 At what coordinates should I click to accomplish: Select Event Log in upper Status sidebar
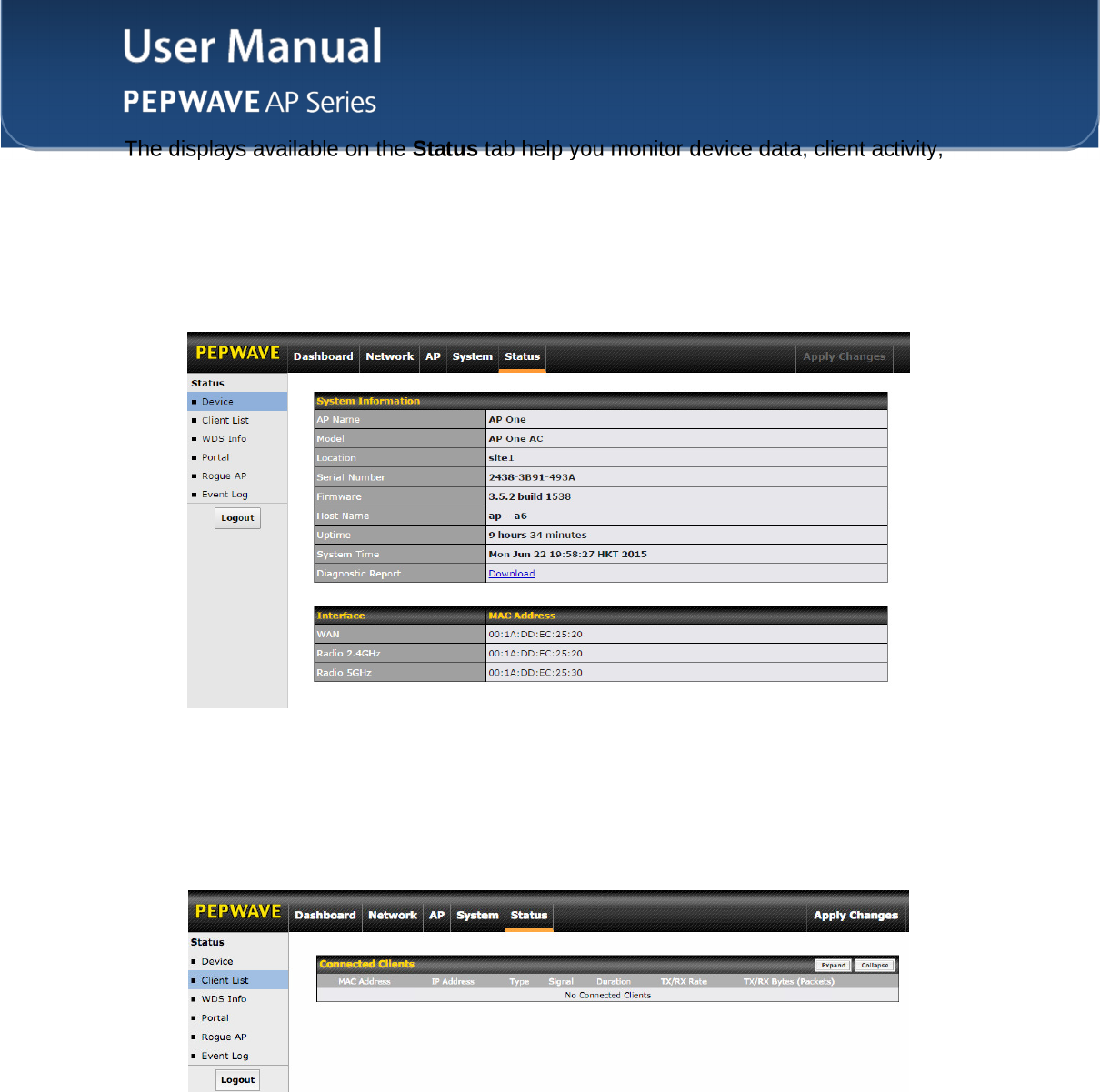(237, 495)
